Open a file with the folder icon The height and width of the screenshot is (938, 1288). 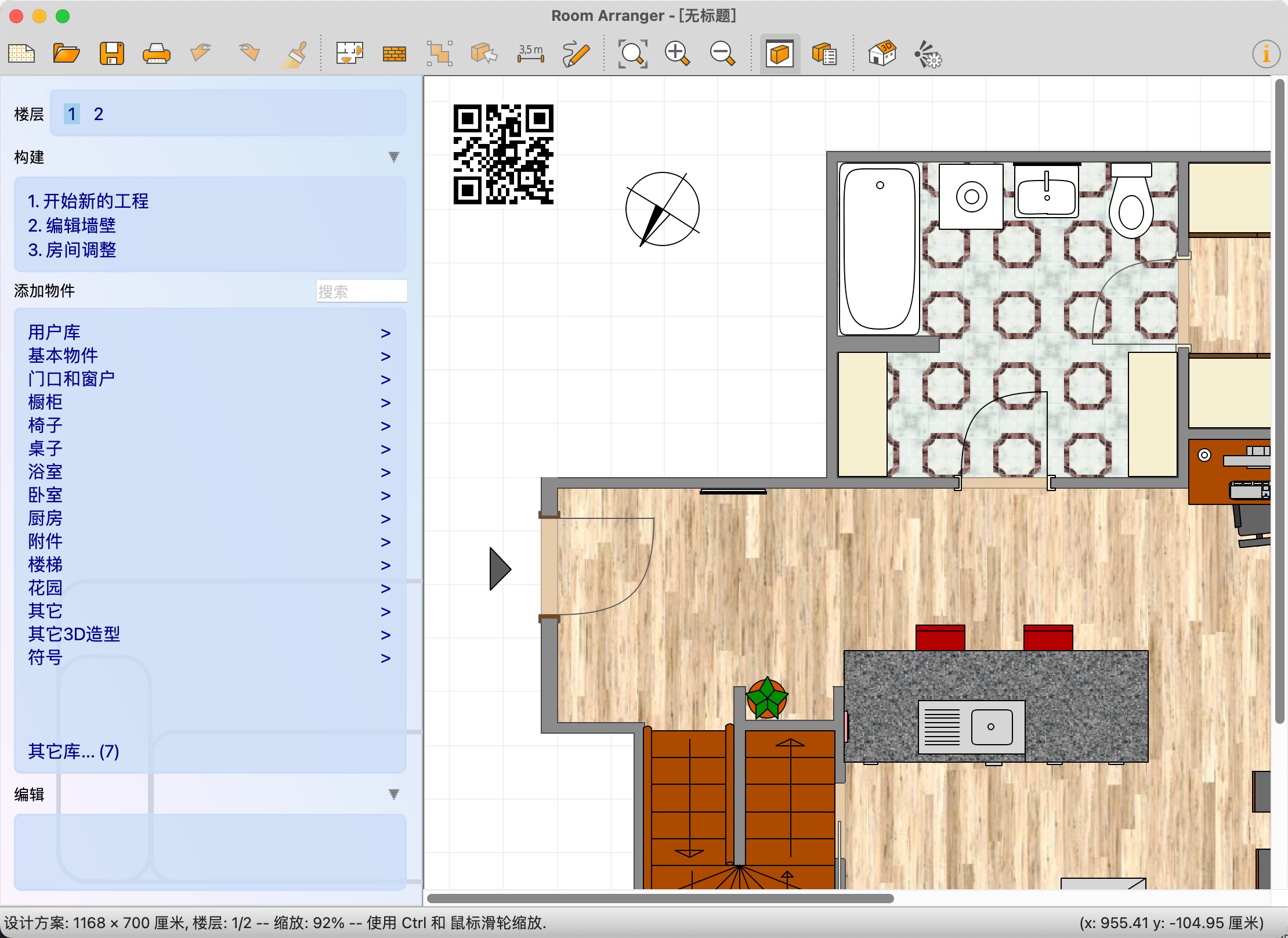(x=67, y=54)
